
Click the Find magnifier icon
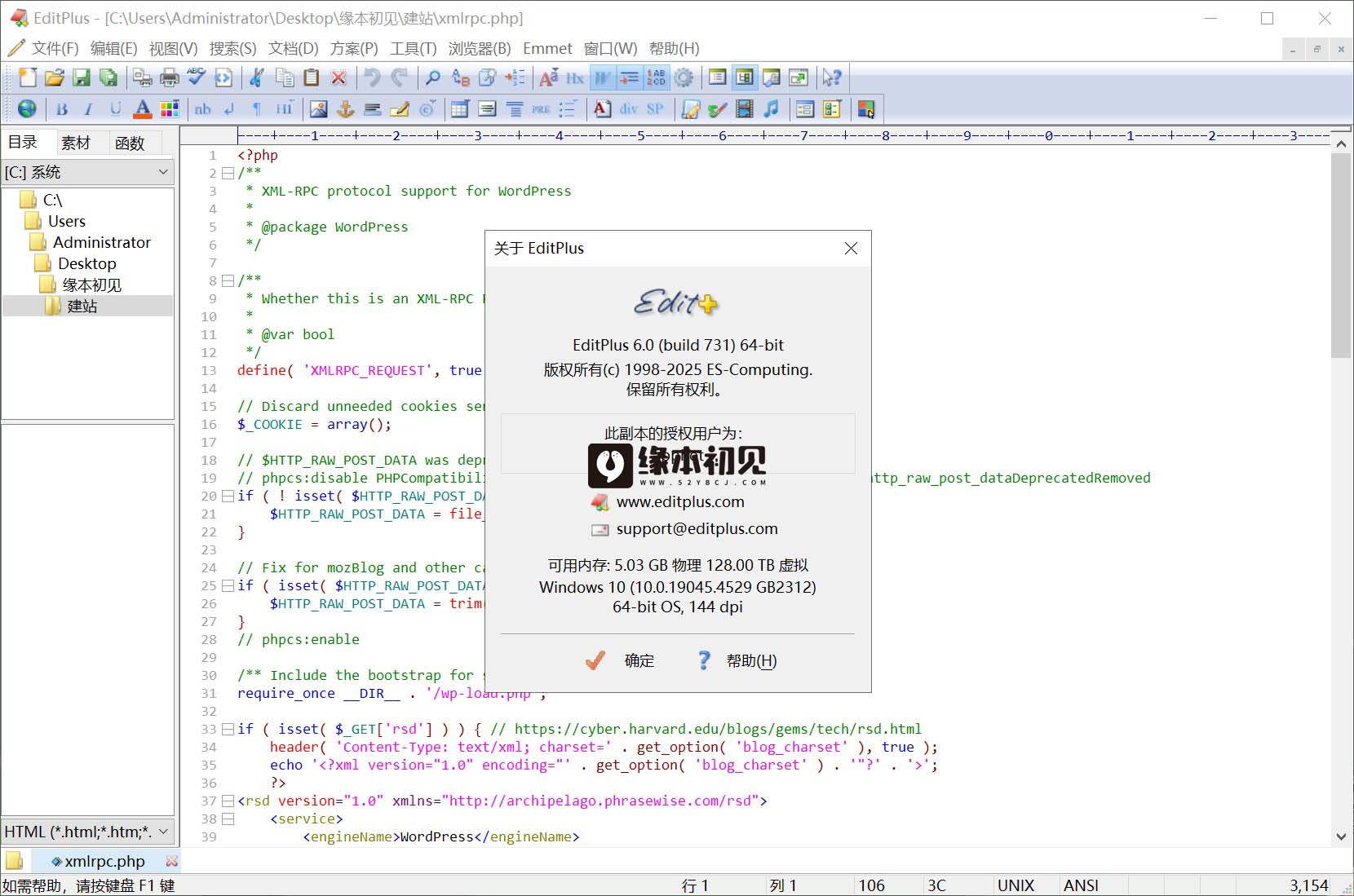point(433,77)
